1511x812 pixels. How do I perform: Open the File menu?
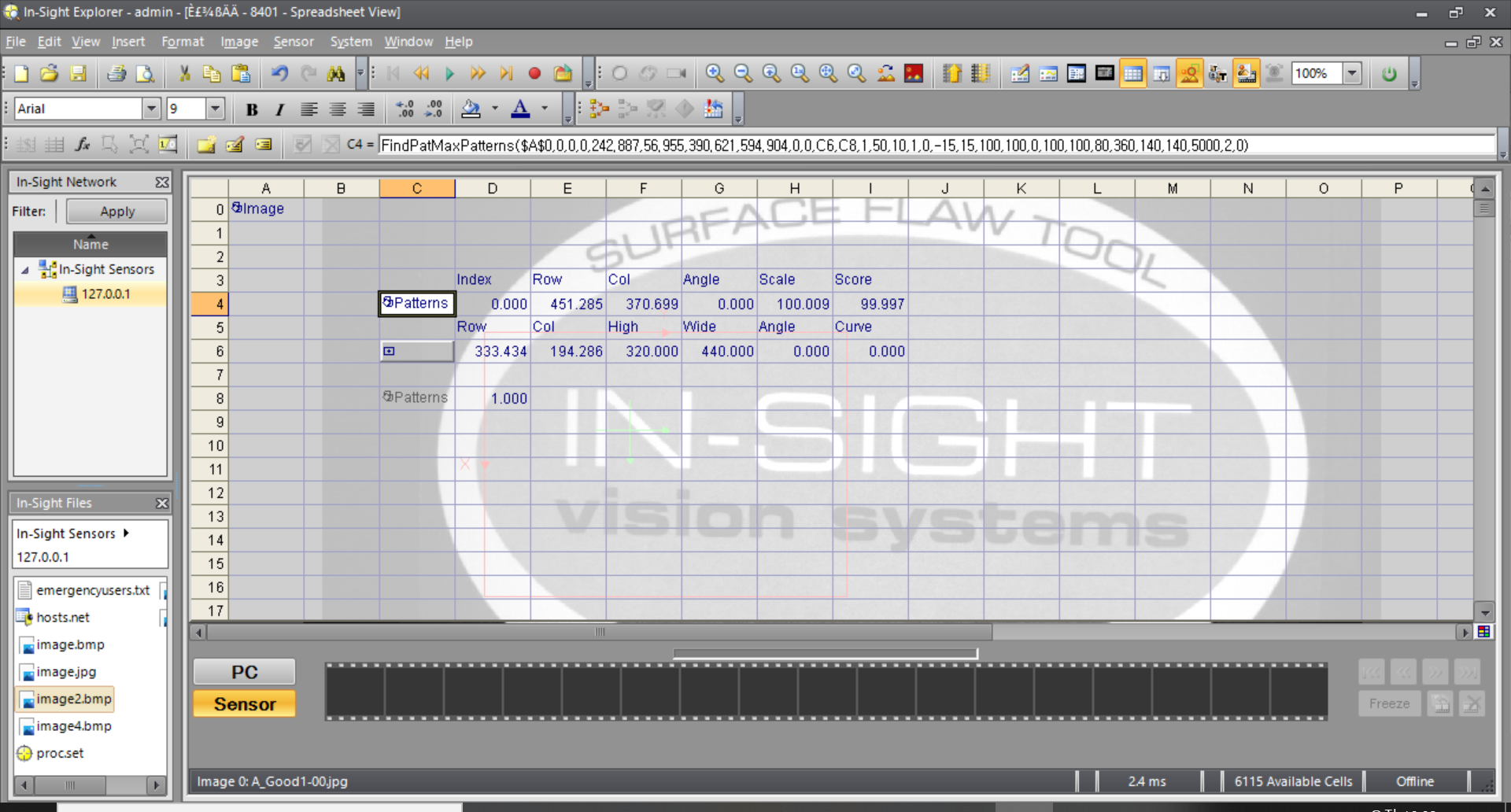click(16, 42)
